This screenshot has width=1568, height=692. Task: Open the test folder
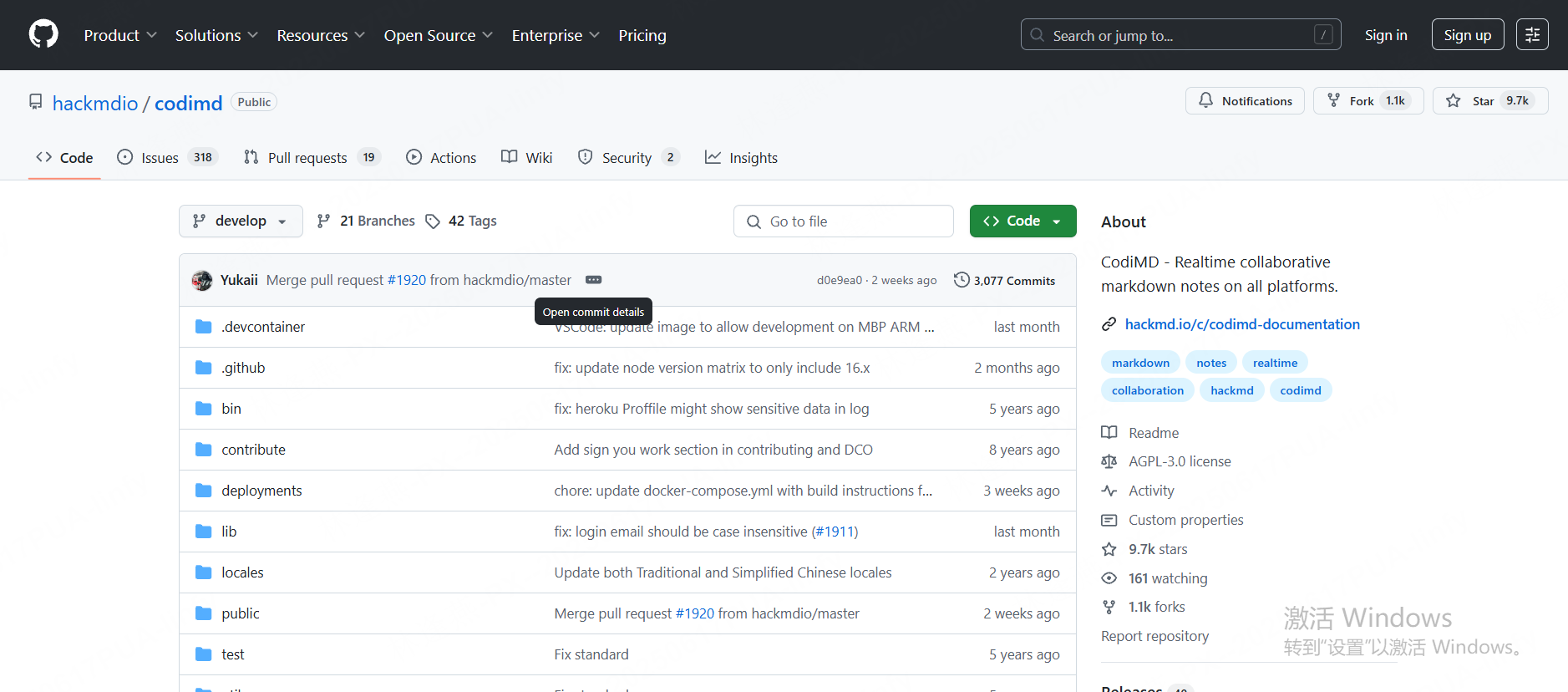[x=233, y=654]
